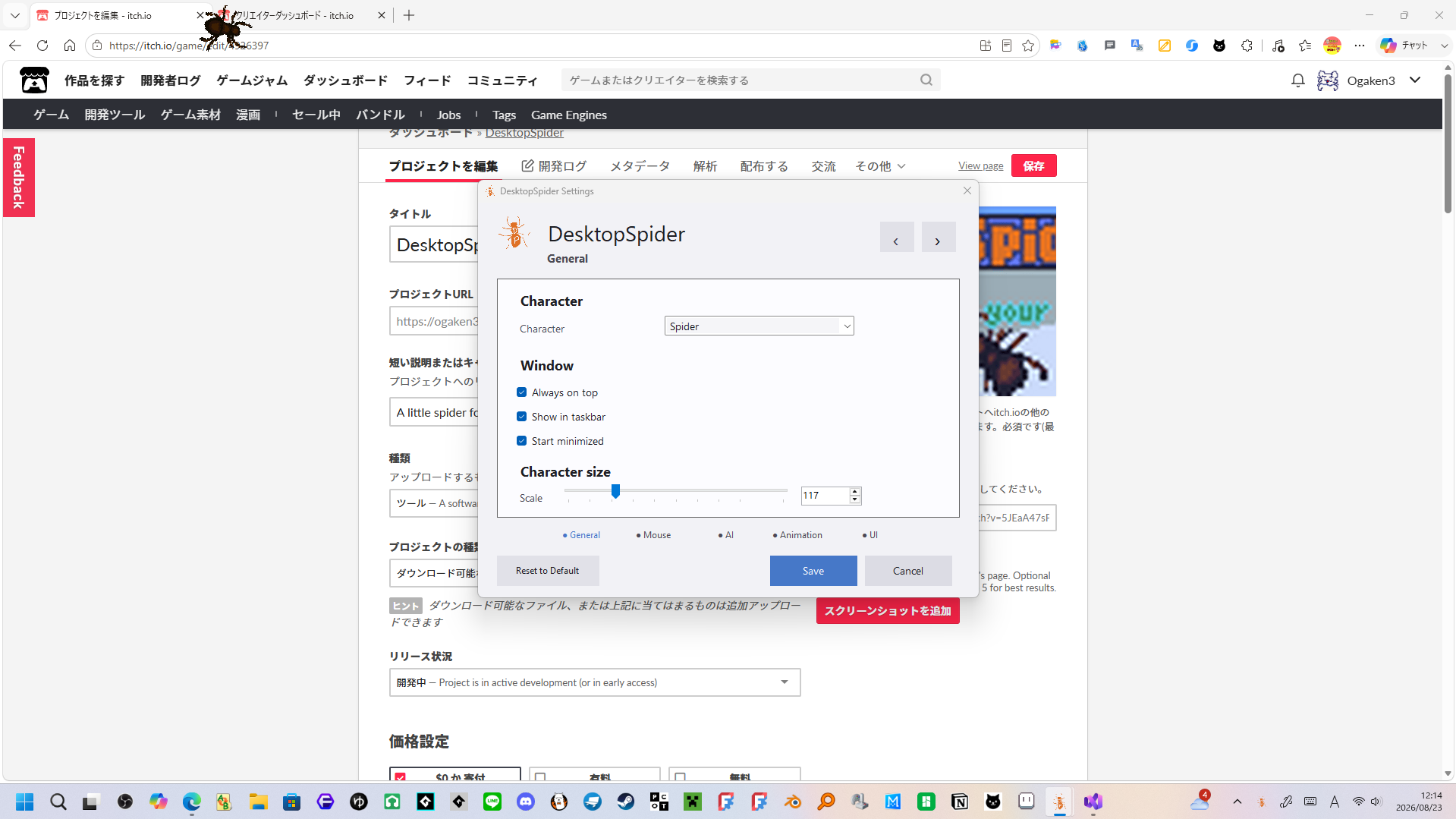Expand the リリース状況 dropdown showing 開発中
The height and width of the screenshot is (819, 1456).
pyautogui.click(x=595, y=682)
